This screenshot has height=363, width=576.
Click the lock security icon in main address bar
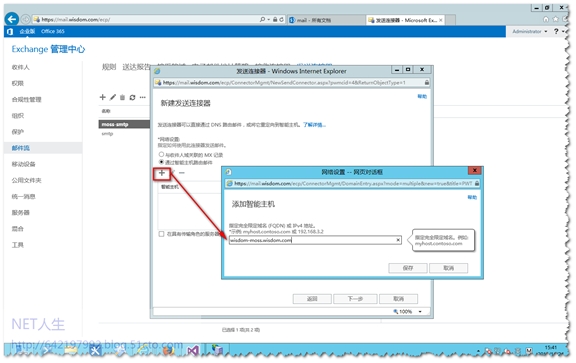(275, 19)
